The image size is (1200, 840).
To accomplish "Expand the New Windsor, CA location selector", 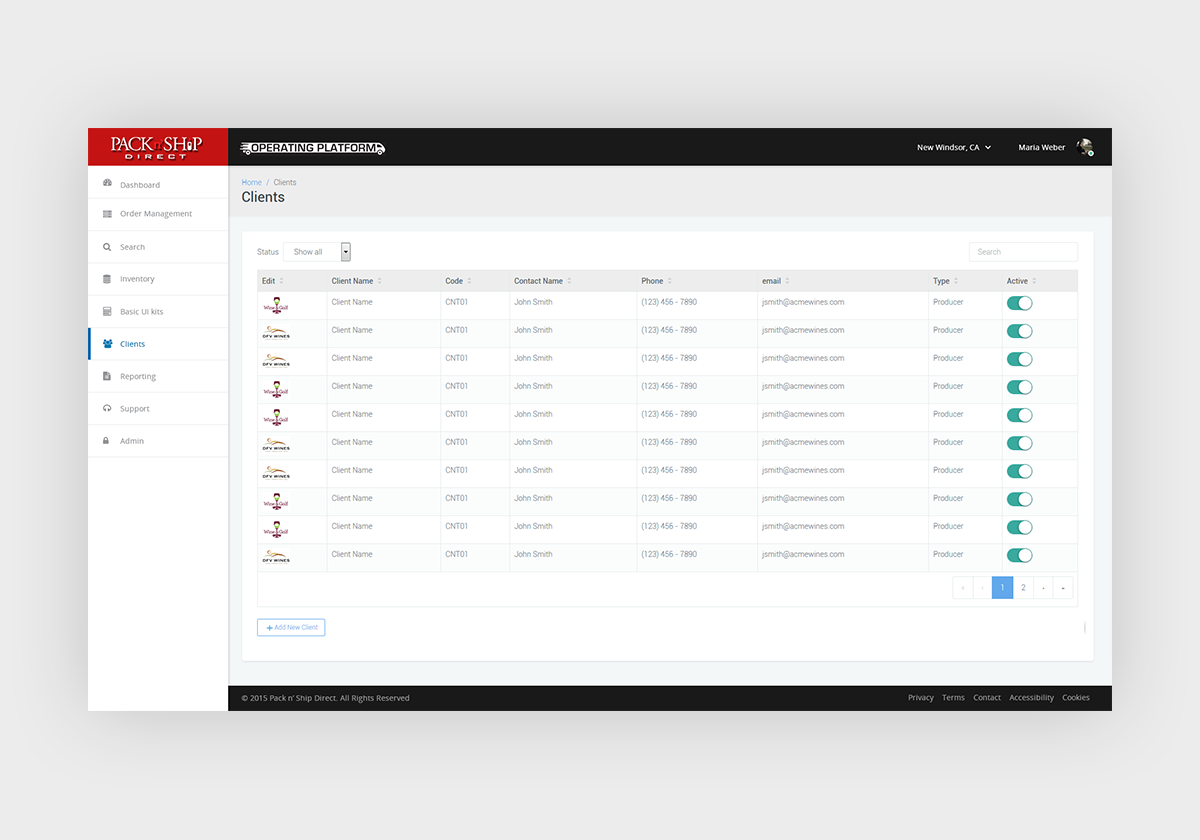I will (x=953, y=148).
